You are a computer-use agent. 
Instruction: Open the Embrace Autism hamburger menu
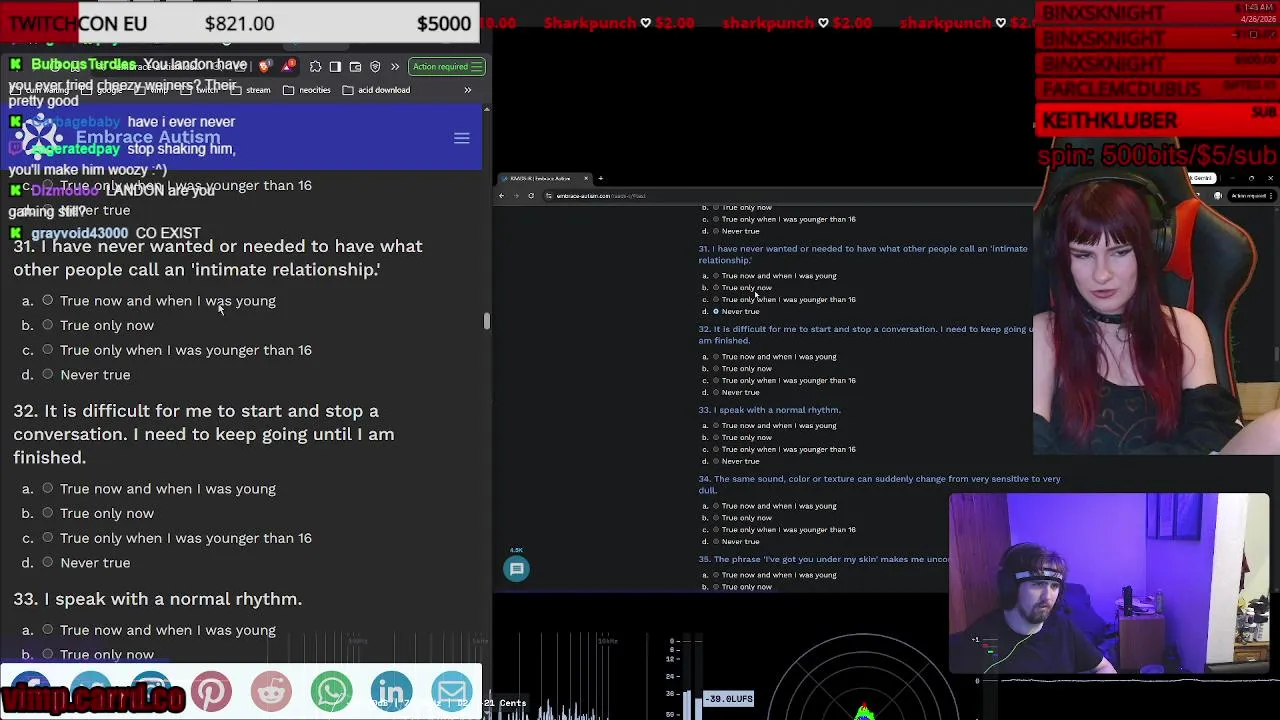click(461, 138)
